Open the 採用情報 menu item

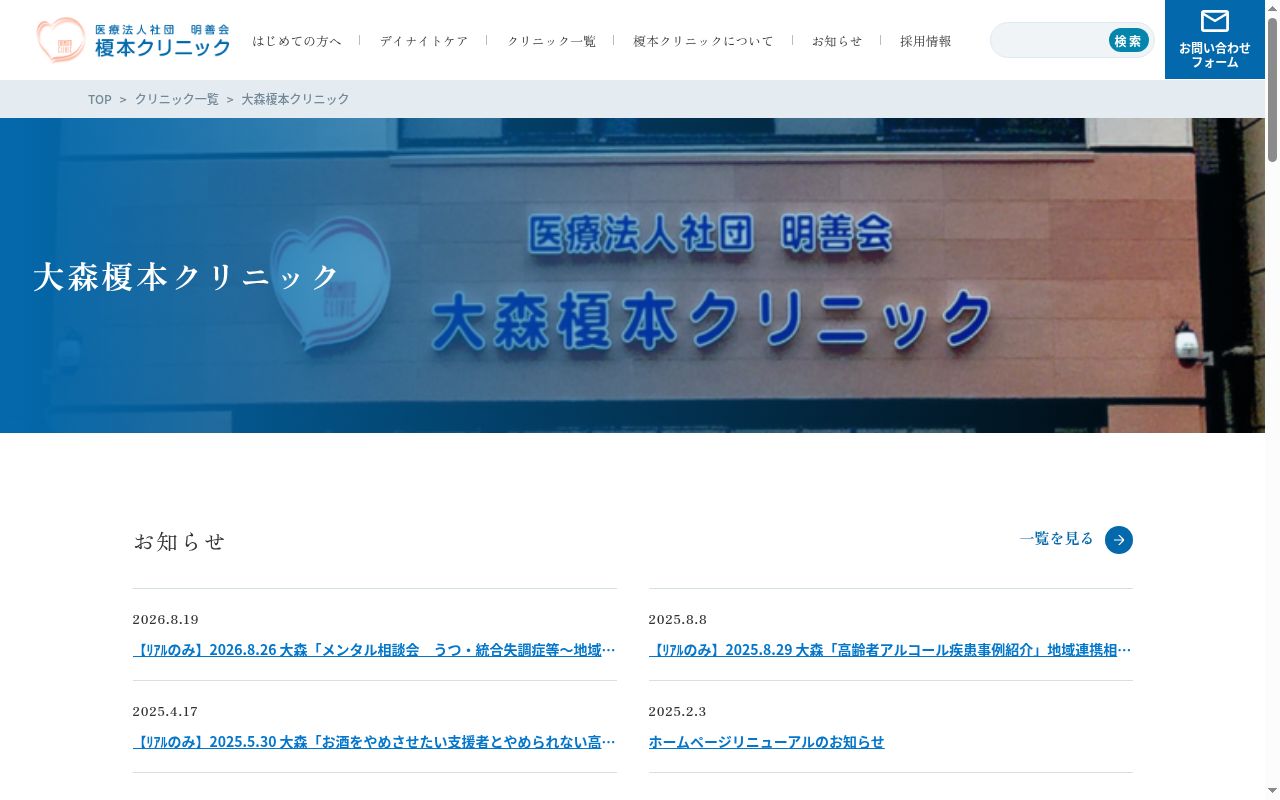click(x=926, y=41)
